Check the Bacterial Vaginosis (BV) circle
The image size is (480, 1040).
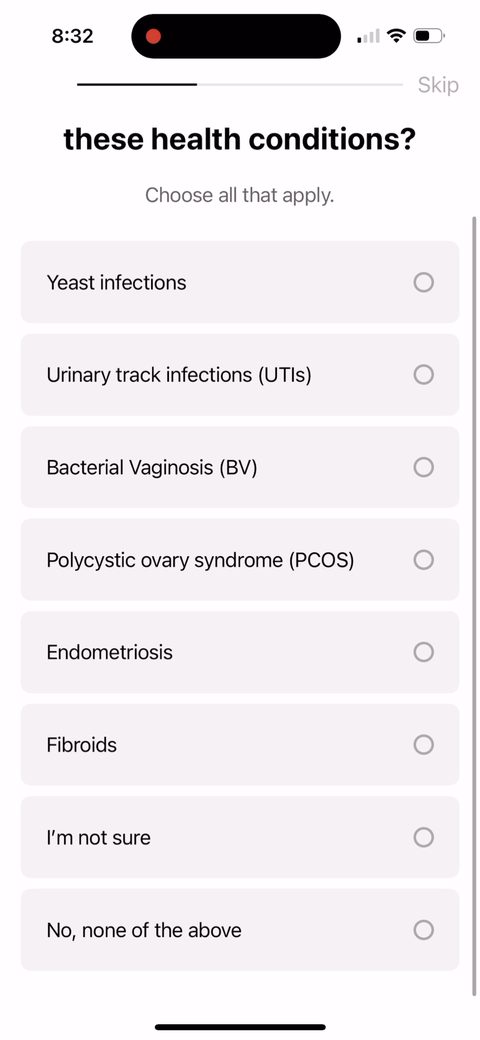point(424,468)
